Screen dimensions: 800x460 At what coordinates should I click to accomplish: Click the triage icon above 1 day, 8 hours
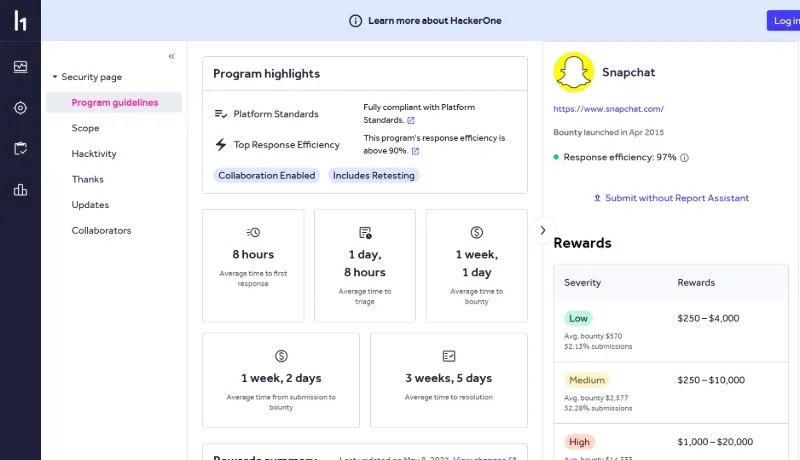(365, 233)
